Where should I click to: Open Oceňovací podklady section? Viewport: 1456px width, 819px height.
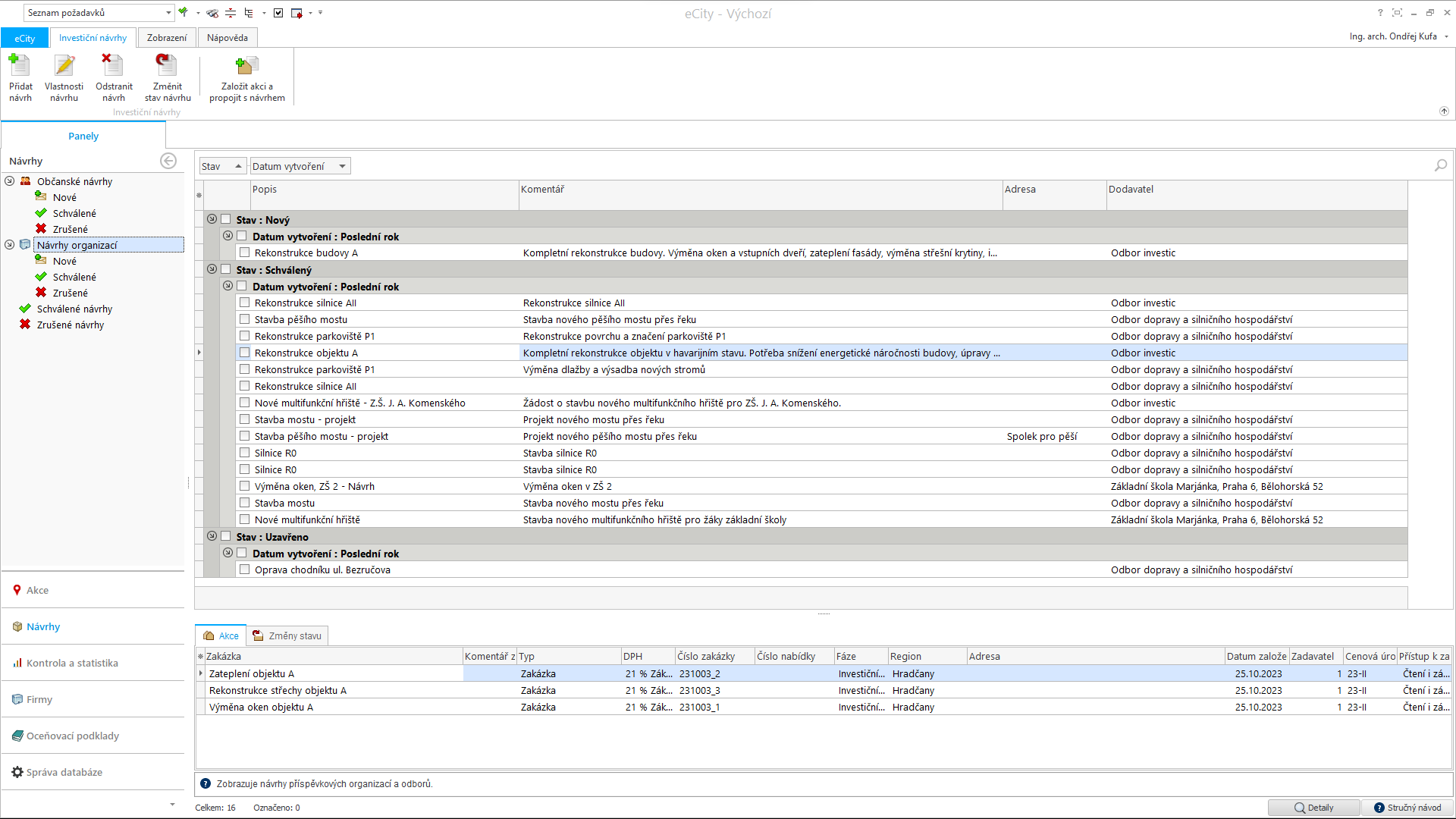93,736
